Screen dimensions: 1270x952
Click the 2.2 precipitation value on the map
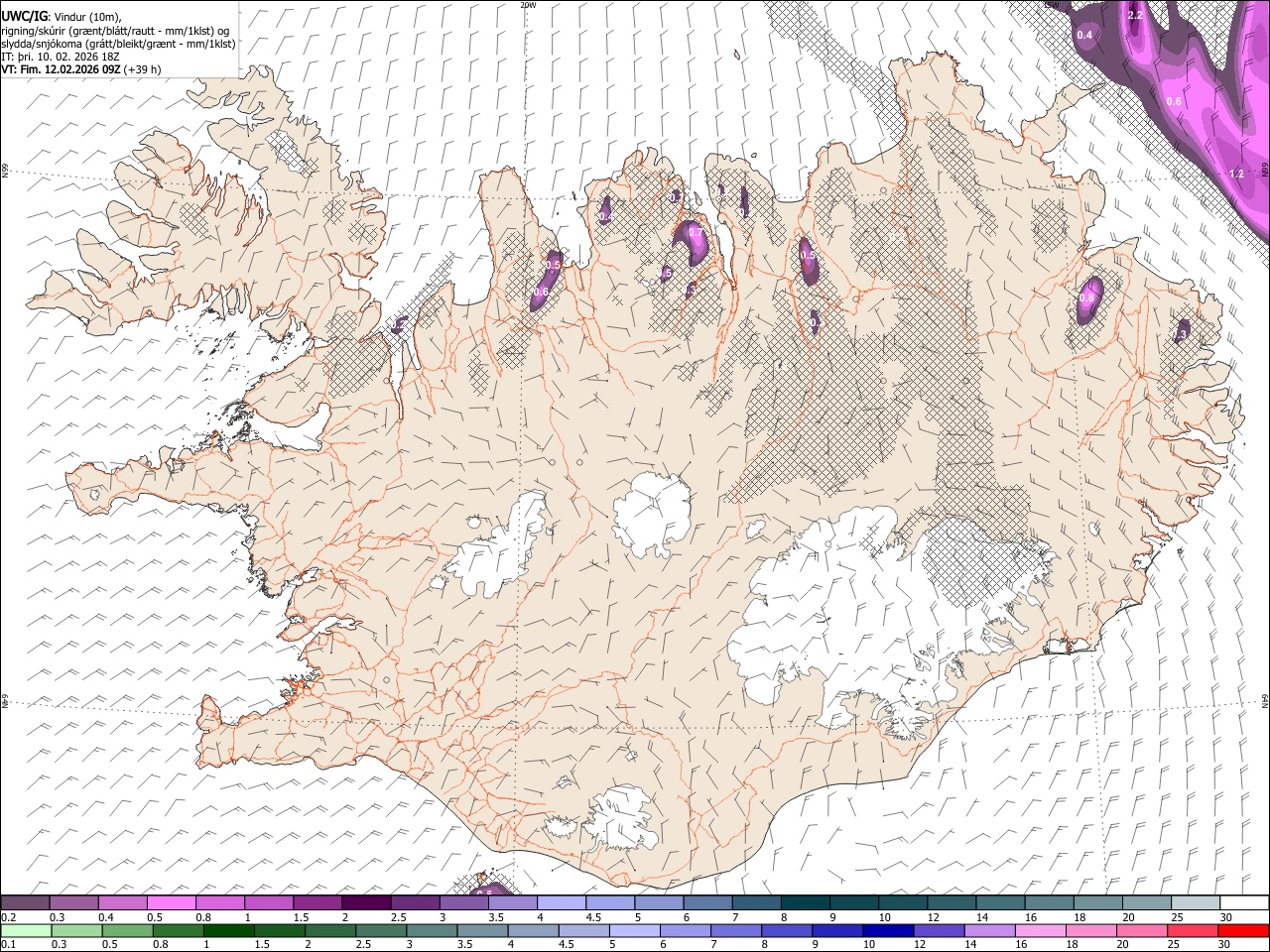[x=1137, y=15]
